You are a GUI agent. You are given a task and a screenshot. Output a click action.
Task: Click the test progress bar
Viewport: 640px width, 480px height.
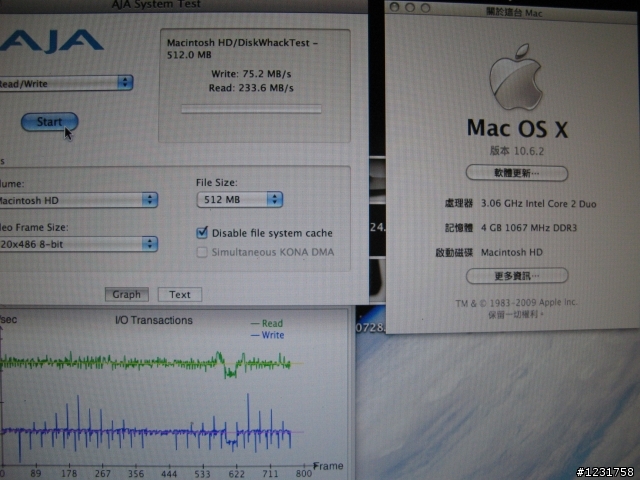pos(251,109)
